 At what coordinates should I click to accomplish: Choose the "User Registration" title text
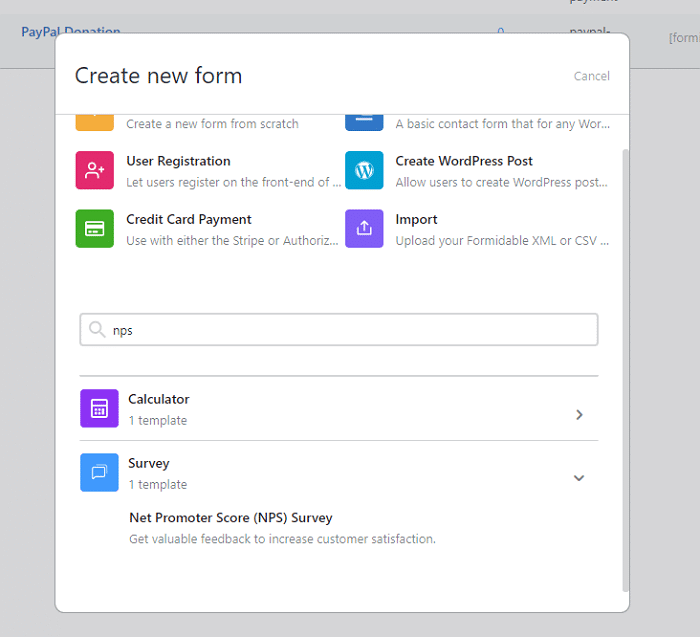coord(178,161)
